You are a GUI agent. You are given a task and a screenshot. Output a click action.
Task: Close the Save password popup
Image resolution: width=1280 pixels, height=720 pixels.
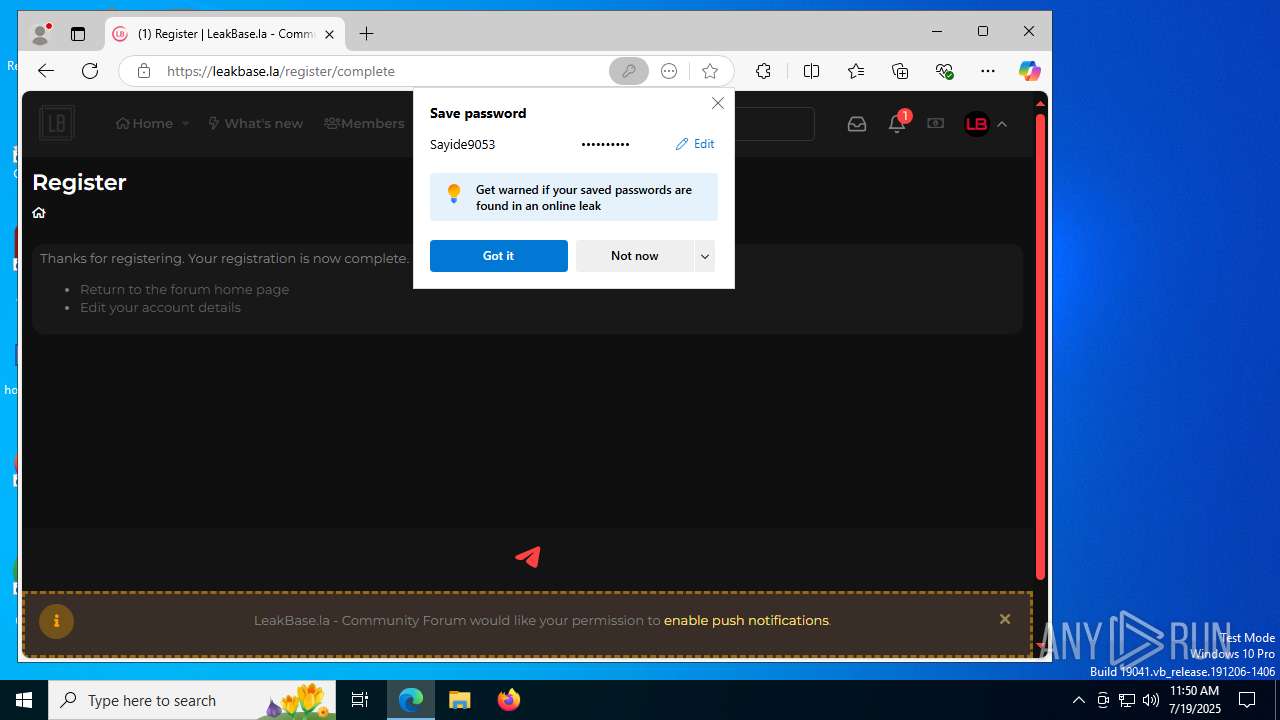click(718, 103)
